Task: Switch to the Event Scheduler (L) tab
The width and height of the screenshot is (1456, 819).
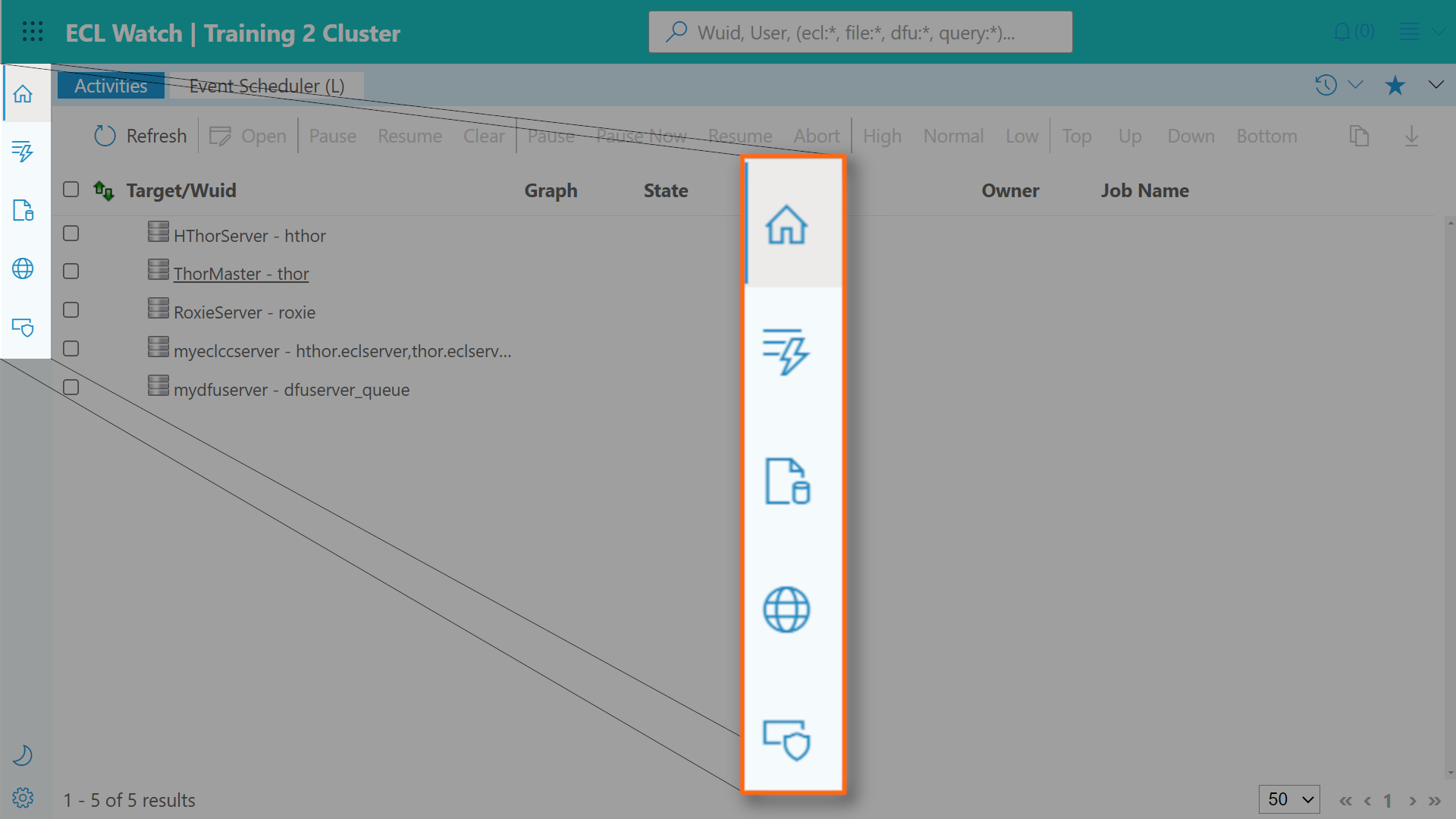Action: pyautogui.click(x=267, y=86)
